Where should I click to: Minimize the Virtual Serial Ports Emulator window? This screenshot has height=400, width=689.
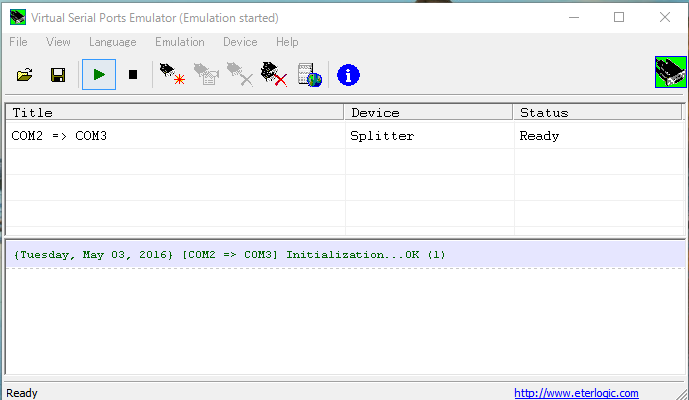pyautogui.click(x=574, y=18)
